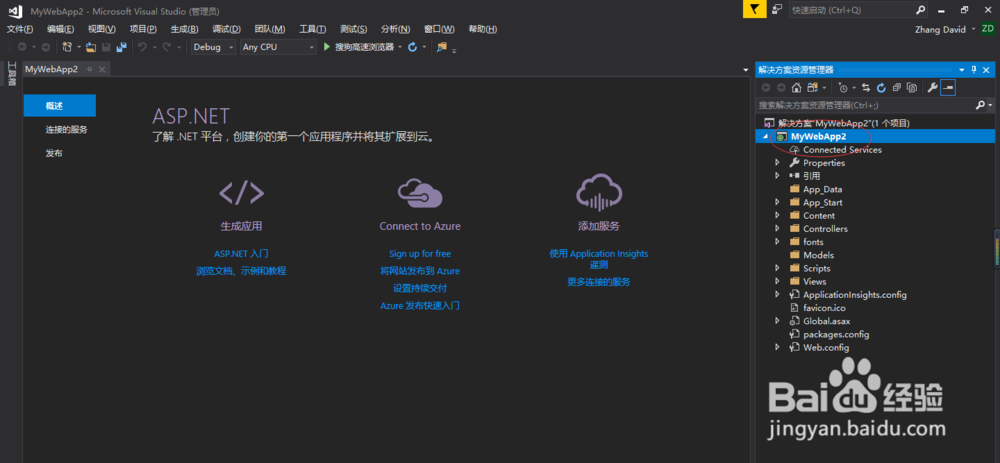The width and height of the screenshot is (1000, 463).
Task: Open the 工具(T) menu
Action: (x=312, y=29)
